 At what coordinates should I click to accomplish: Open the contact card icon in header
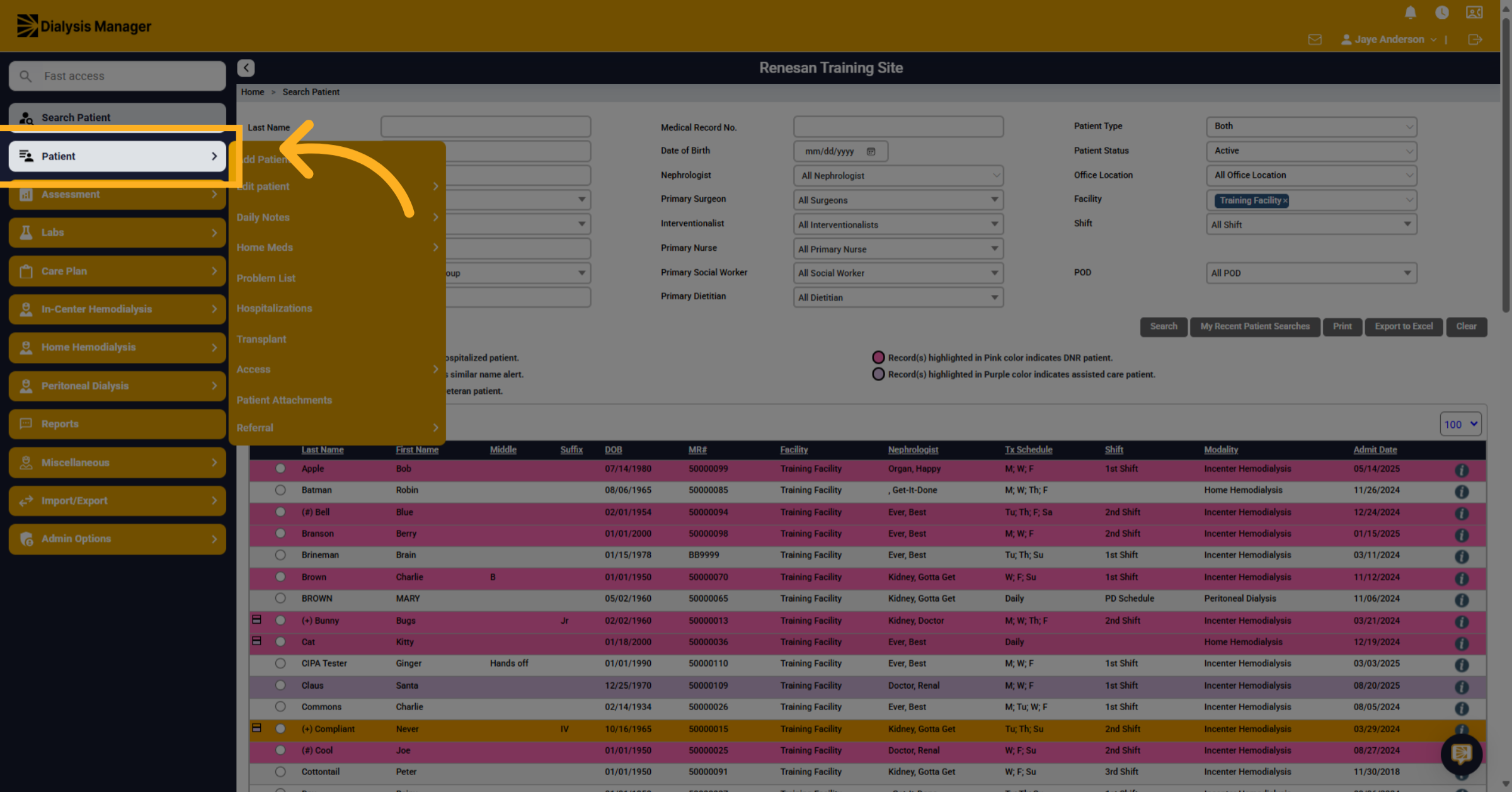(x=1474, y=12)
